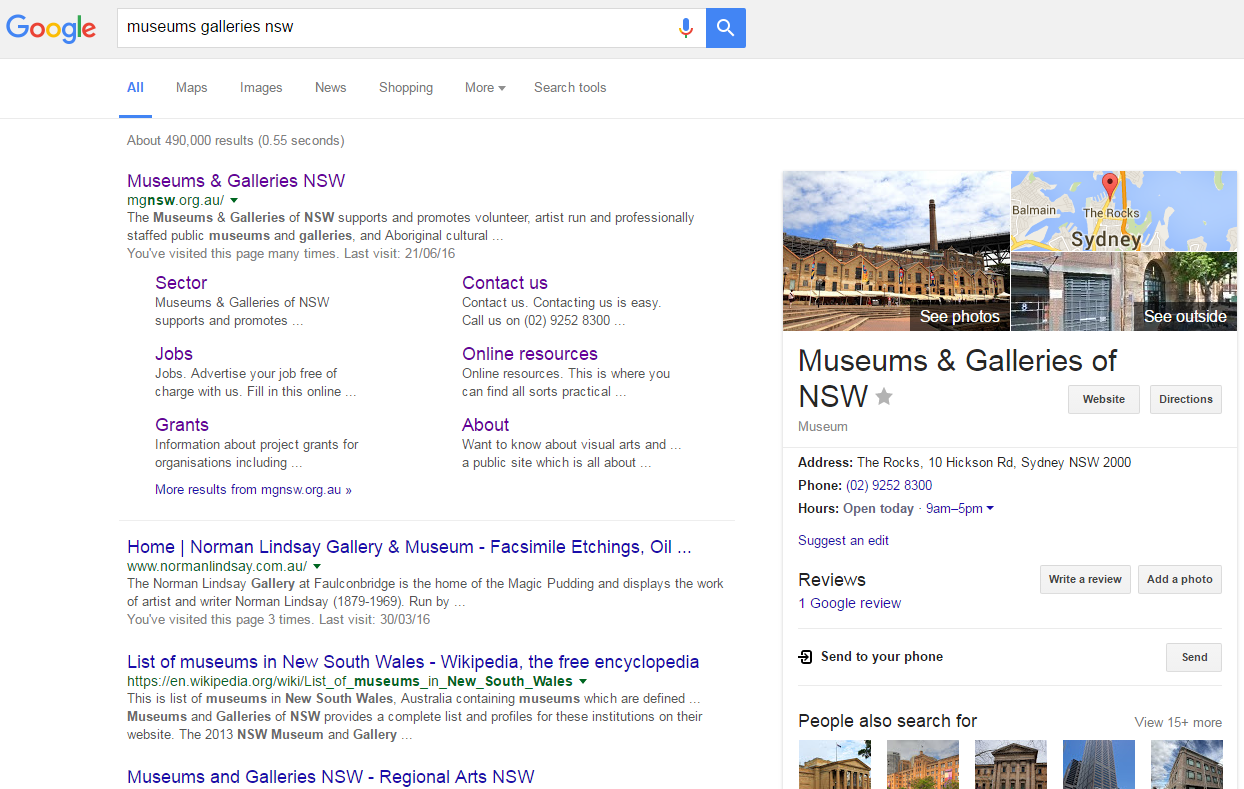
Task: Click More results from mgnsw.org.au
Action: click(253, 490)
